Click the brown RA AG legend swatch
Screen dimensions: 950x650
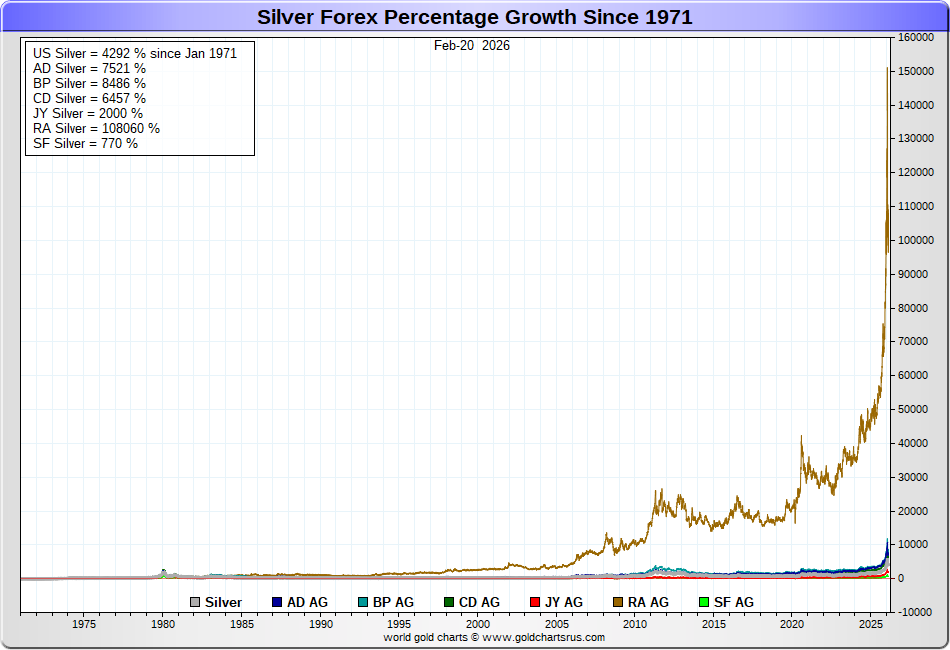click(618, 602)
